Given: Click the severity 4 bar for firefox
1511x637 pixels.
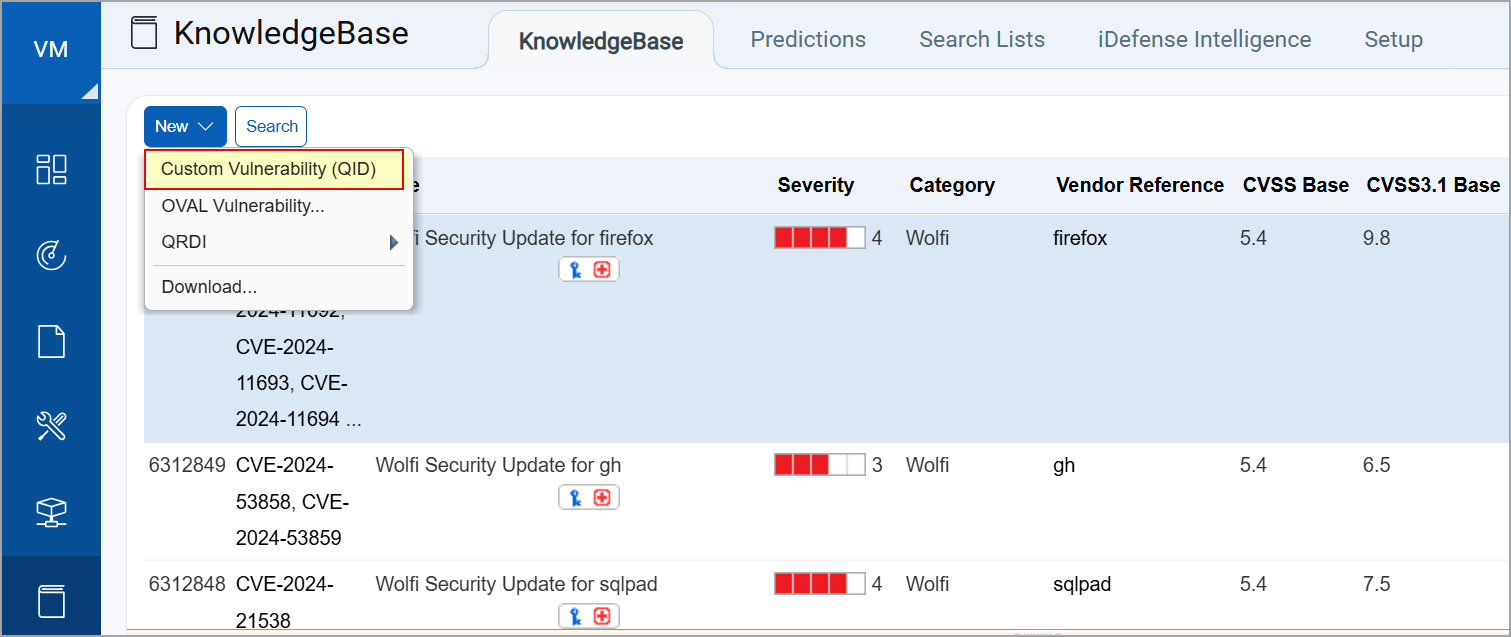Looking at the screenshot, I should [x=819, y=238].
